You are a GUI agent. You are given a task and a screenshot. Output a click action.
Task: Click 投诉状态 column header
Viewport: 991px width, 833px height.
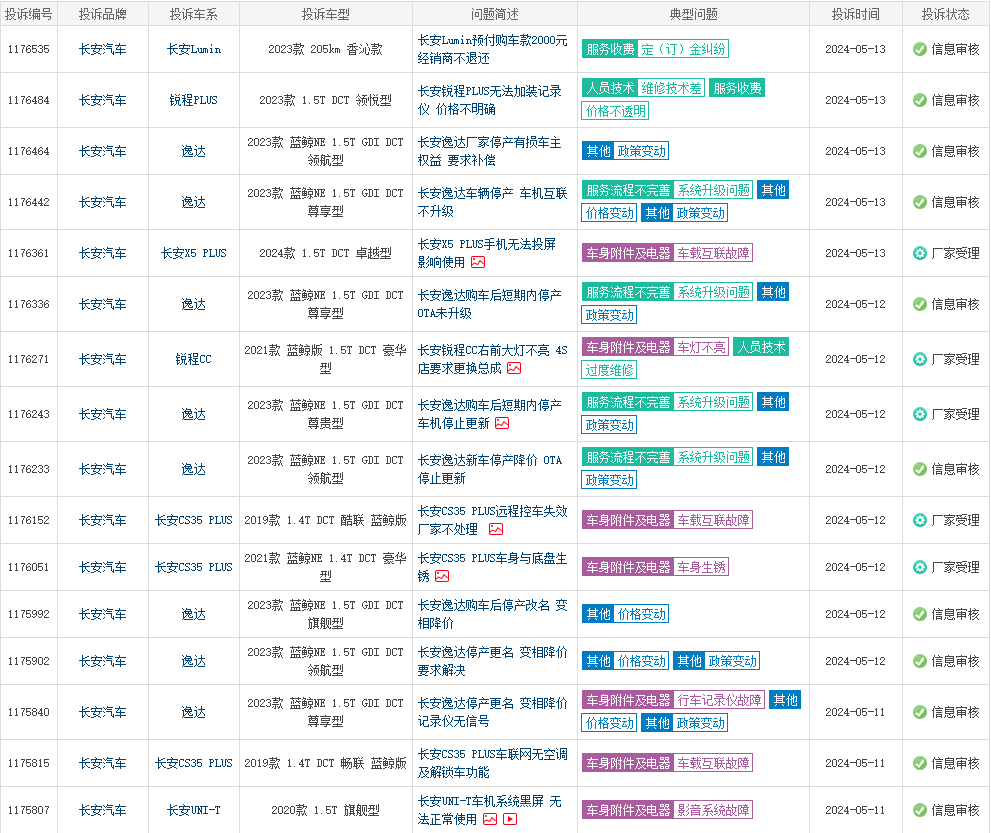point(945,14)
